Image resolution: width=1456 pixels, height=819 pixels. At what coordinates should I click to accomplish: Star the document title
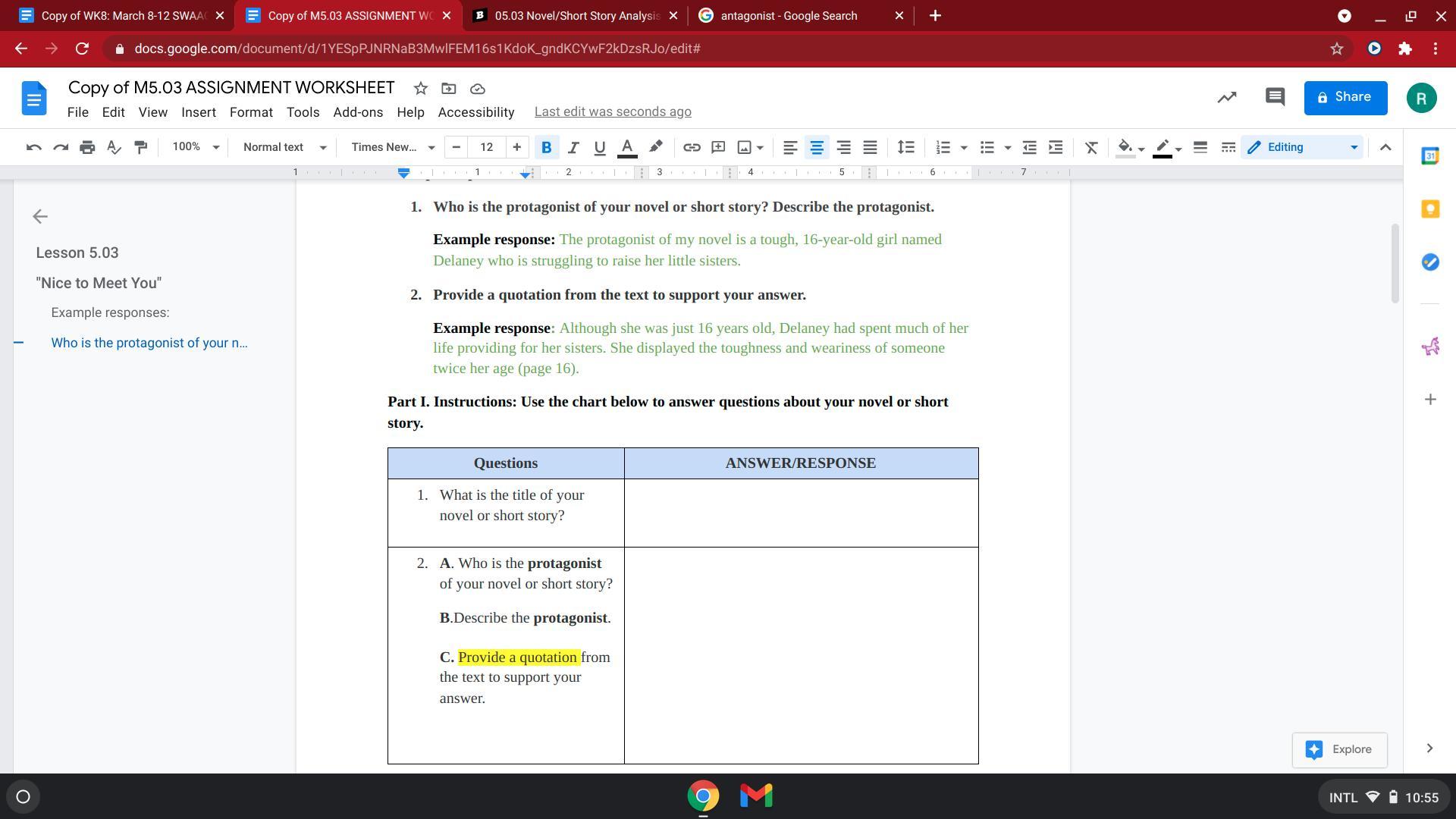(420, 89)
